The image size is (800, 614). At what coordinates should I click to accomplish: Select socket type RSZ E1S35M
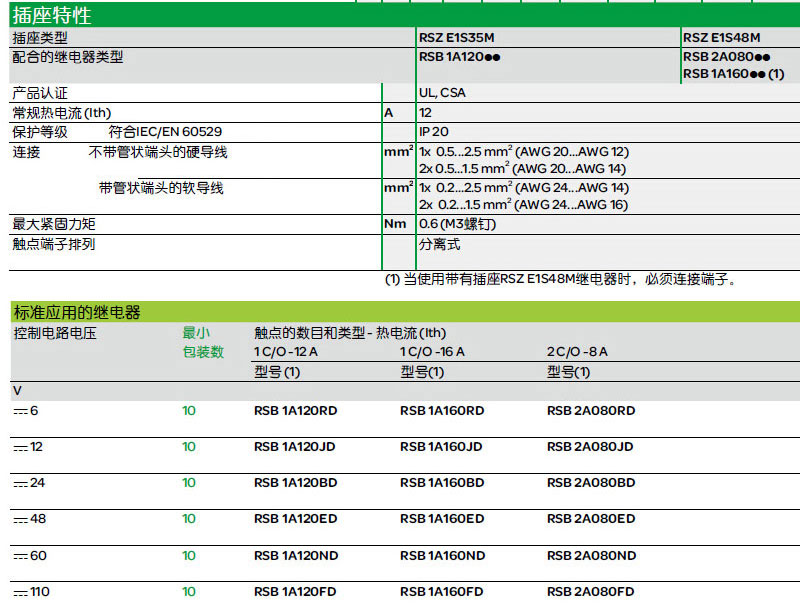pyautogui.click(x=457, y=38)
